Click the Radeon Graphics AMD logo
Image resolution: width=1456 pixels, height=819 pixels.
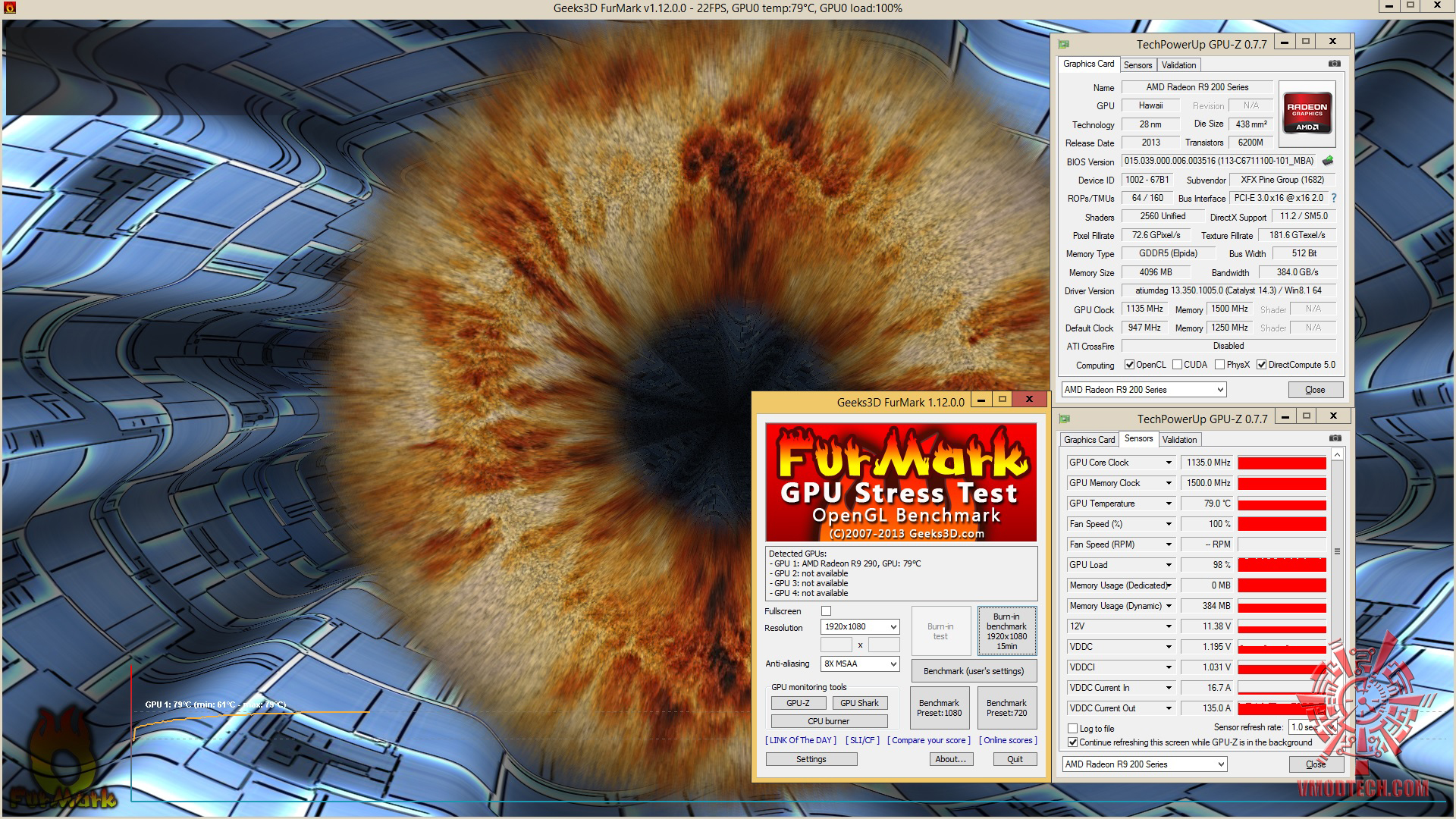coord(1307,114)
